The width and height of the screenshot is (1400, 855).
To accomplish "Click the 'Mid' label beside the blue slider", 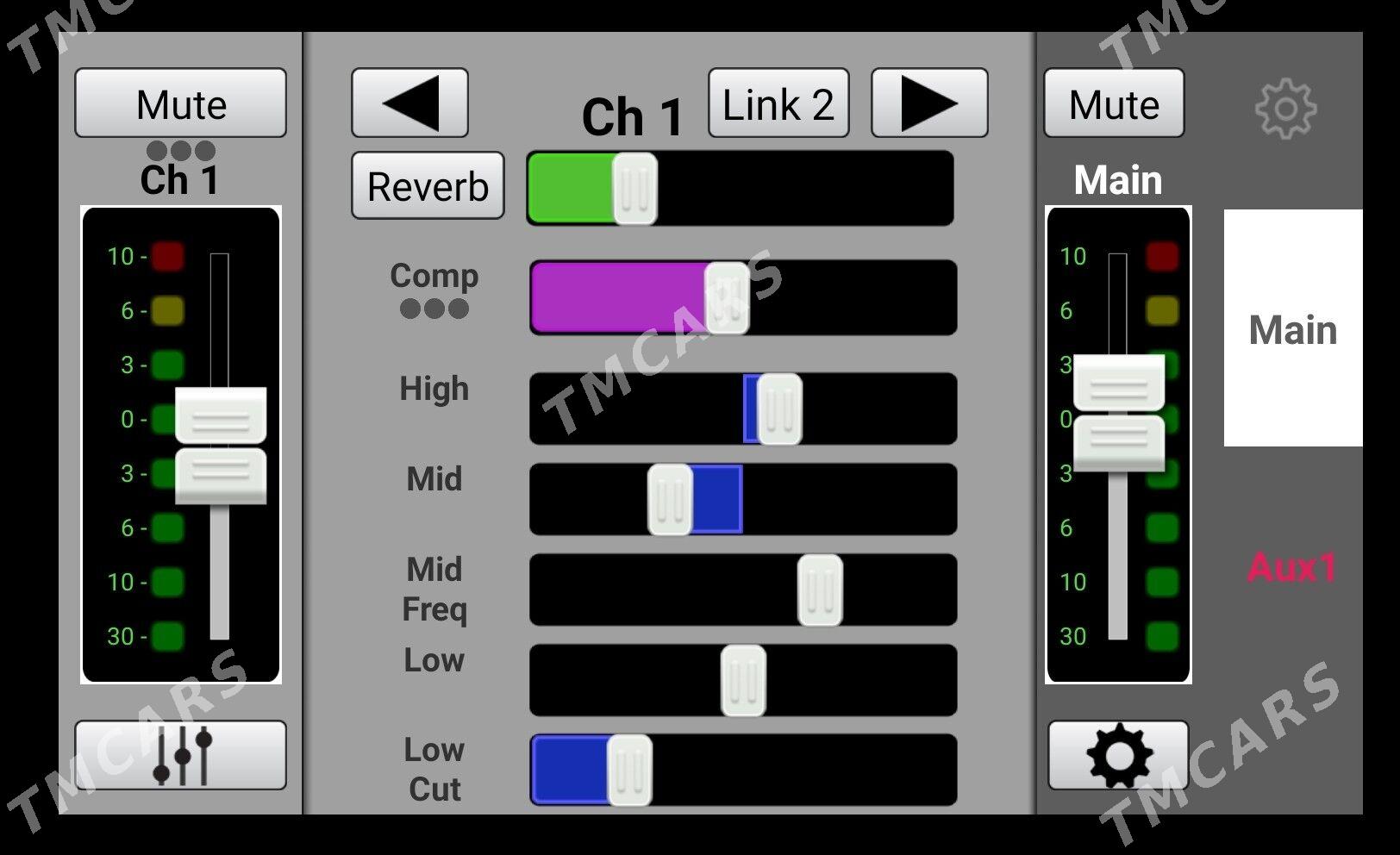I will tap(434, 478).
